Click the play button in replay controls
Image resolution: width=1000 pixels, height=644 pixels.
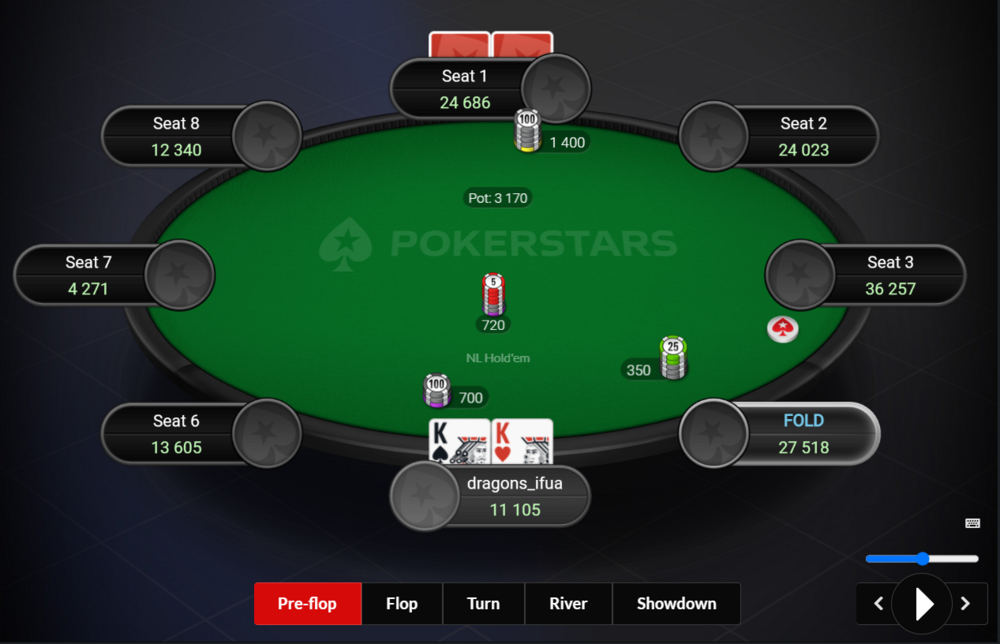click(x=922, y=603)
